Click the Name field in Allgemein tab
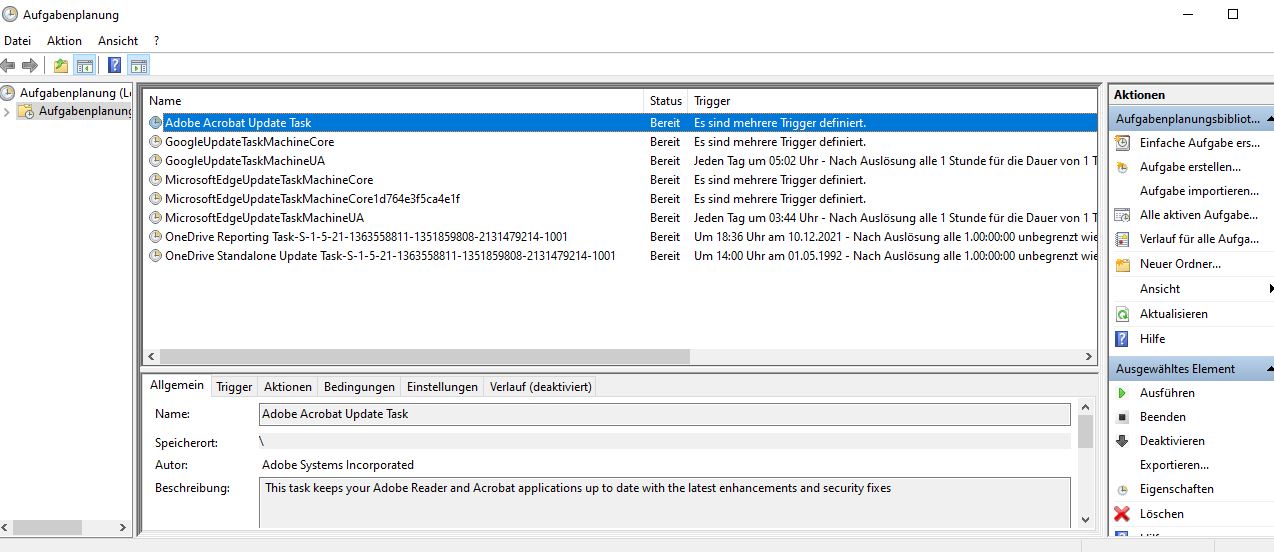This screenshot has width=1274, height=552. pyautogui.click(x=664, y=414)
